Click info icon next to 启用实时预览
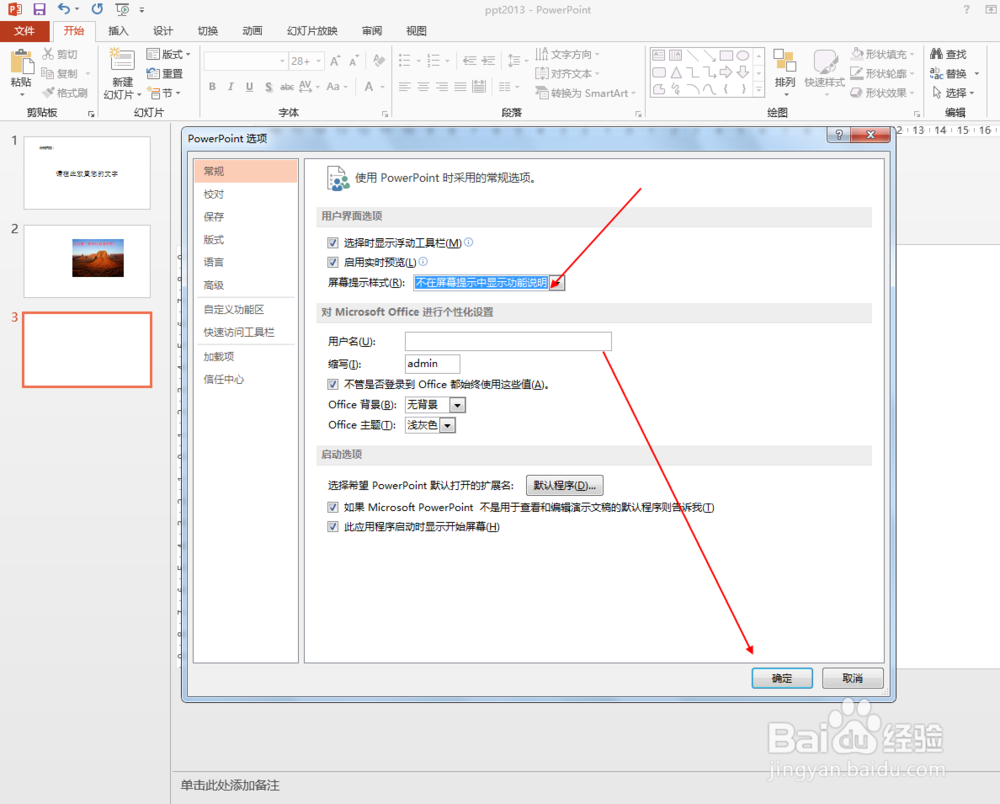Screen dimensions: 1000x804 [x=423, y=261]
